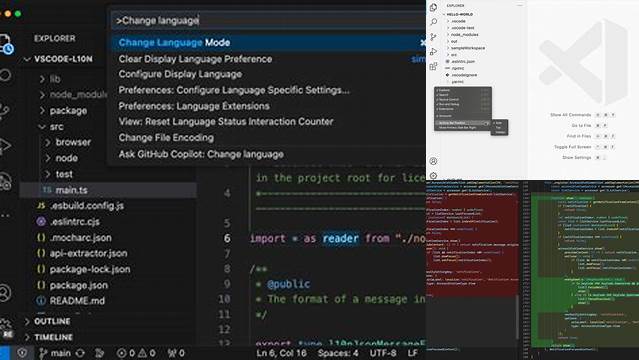Open the Search icon in light activity bar
Image resolution: width=639 pixels, height=360 pixels.
(x=434, y=22)
